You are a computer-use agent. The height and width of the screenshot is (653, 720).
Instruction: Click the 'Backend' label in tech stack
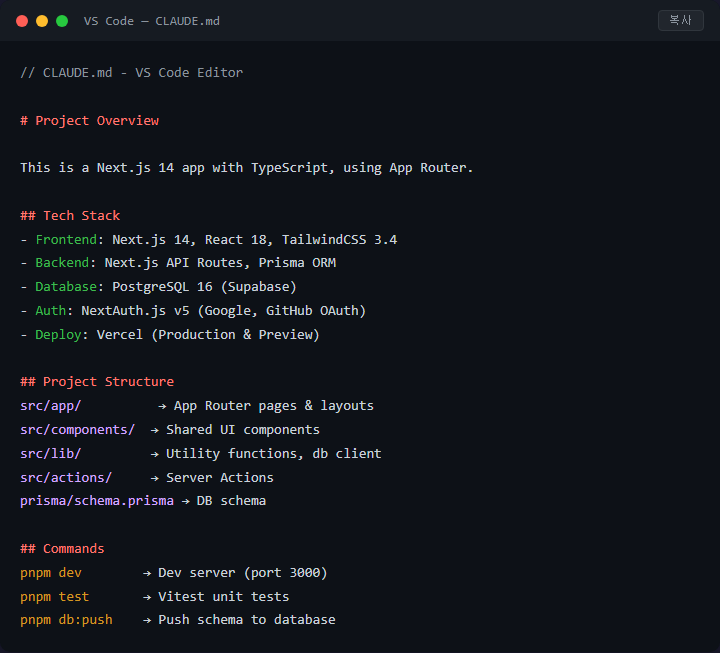click(x=62, y=263)
